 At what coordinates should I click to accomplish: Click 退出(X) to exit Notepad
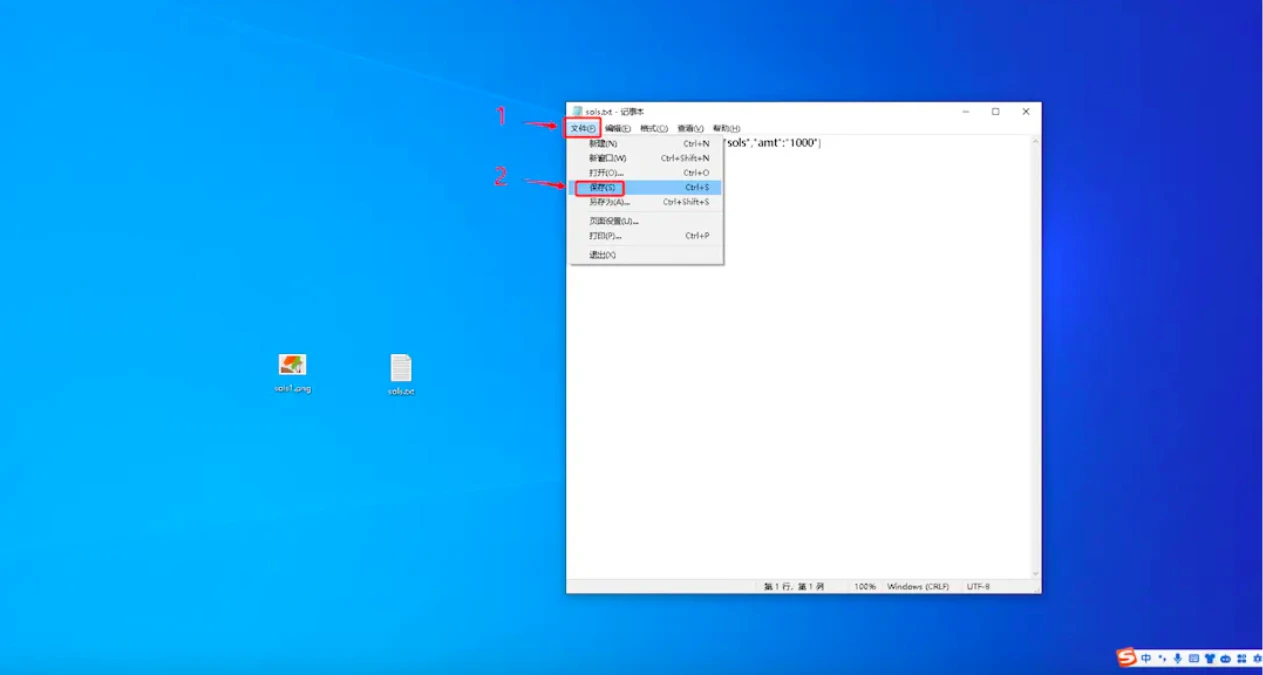(602, 255)
